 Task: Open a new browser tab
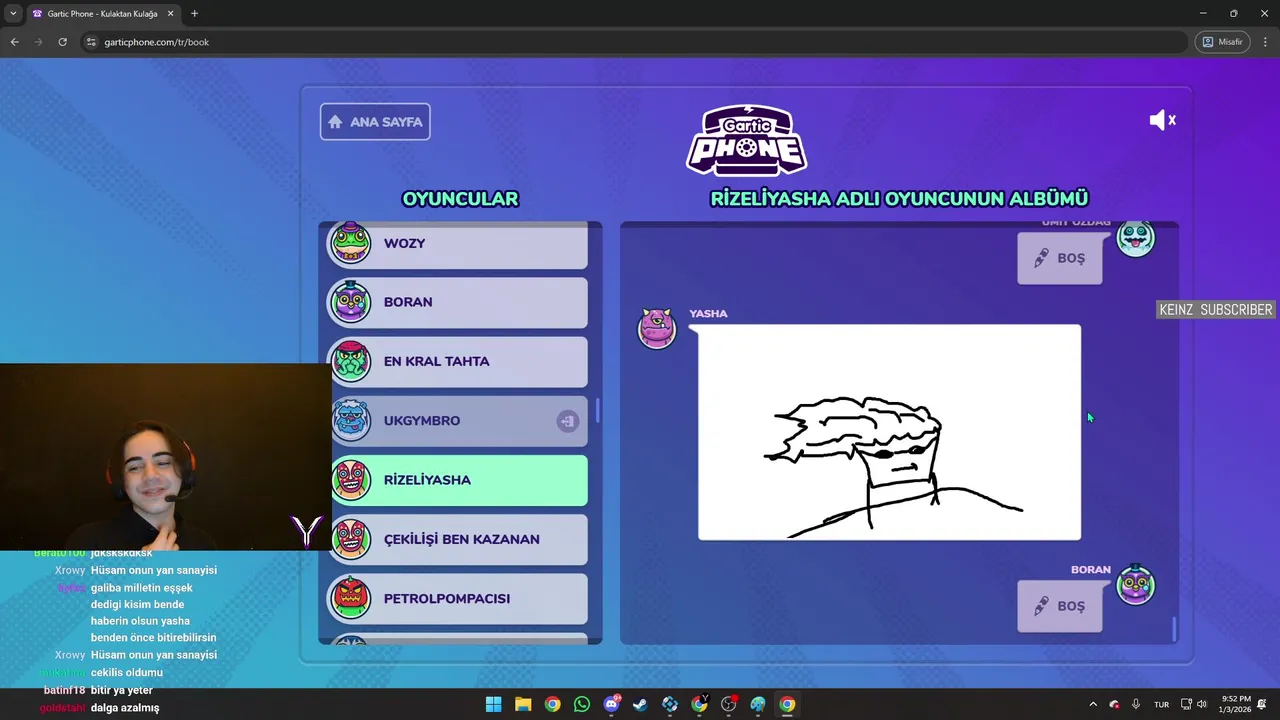click(194, 14)
